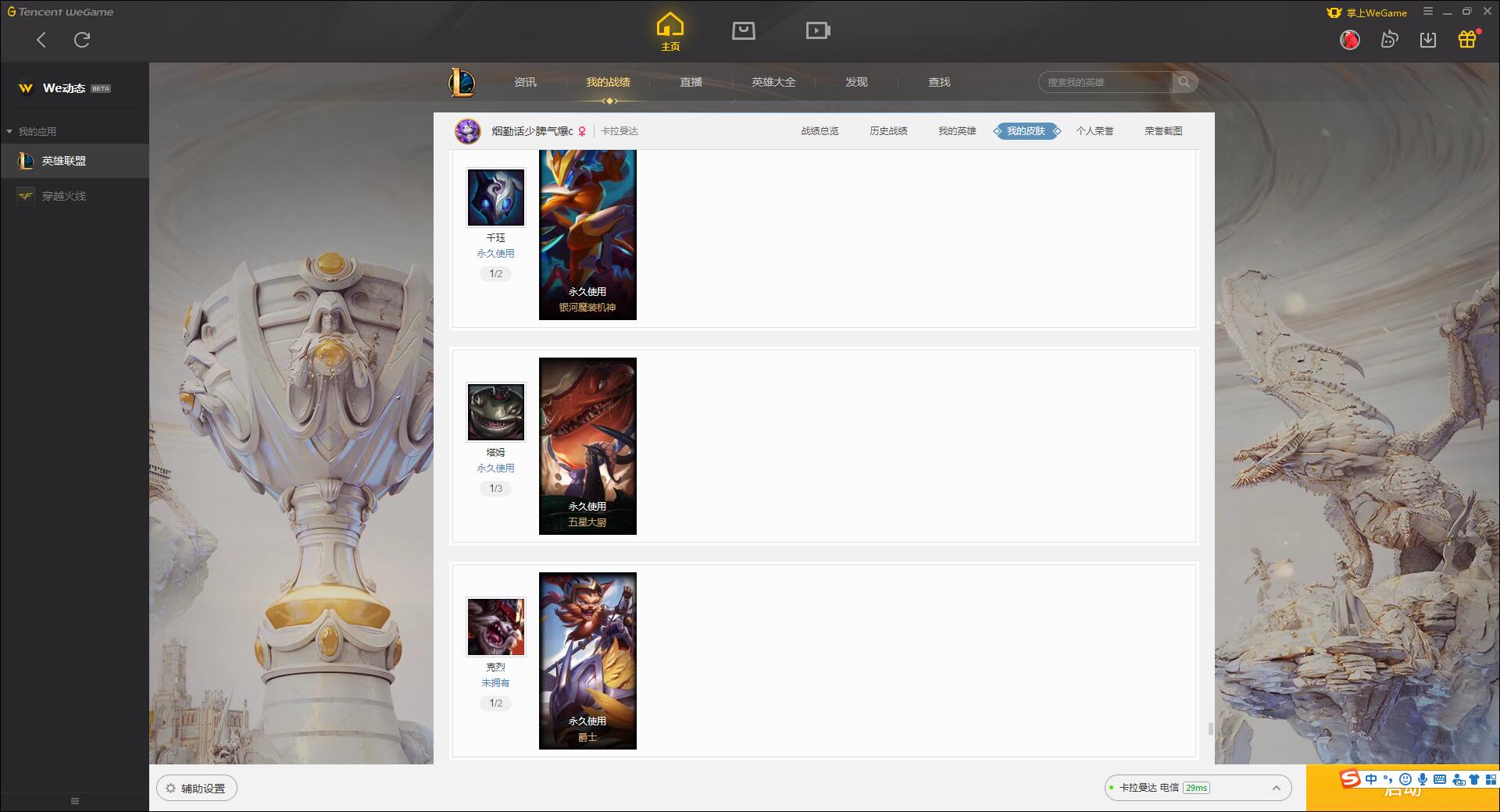Open the 主页 home icon
This screenshot has width=1500, height=812.
pos(670,32)
